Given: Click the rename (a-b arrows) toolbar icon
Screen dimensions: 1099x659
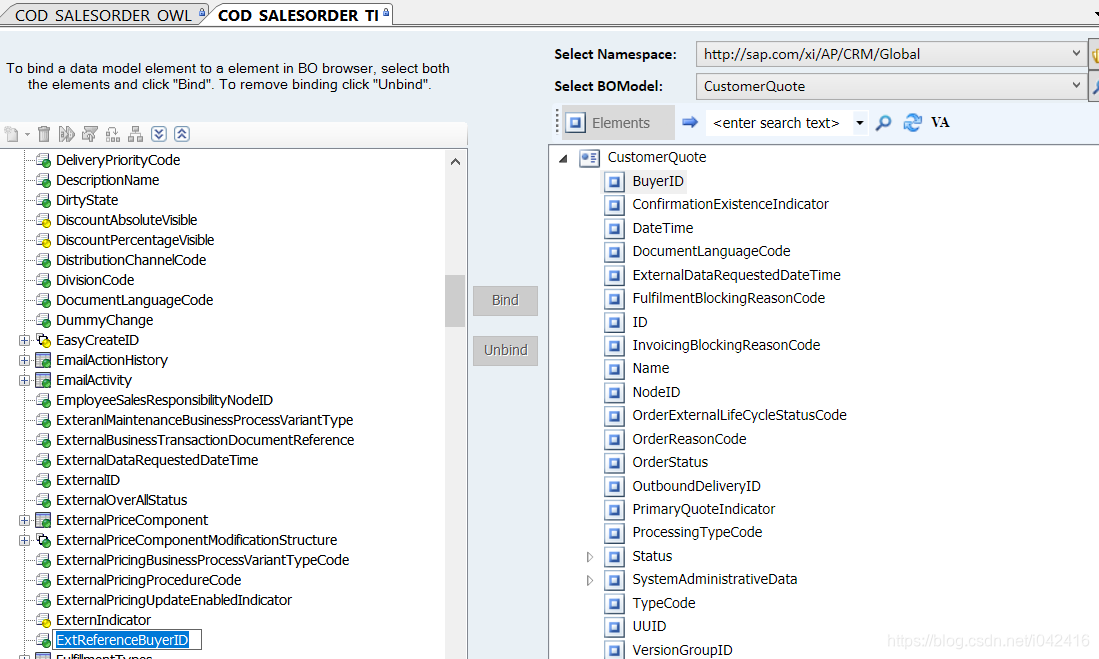Looking at the screenshot, I should click(x=67, y=134).
